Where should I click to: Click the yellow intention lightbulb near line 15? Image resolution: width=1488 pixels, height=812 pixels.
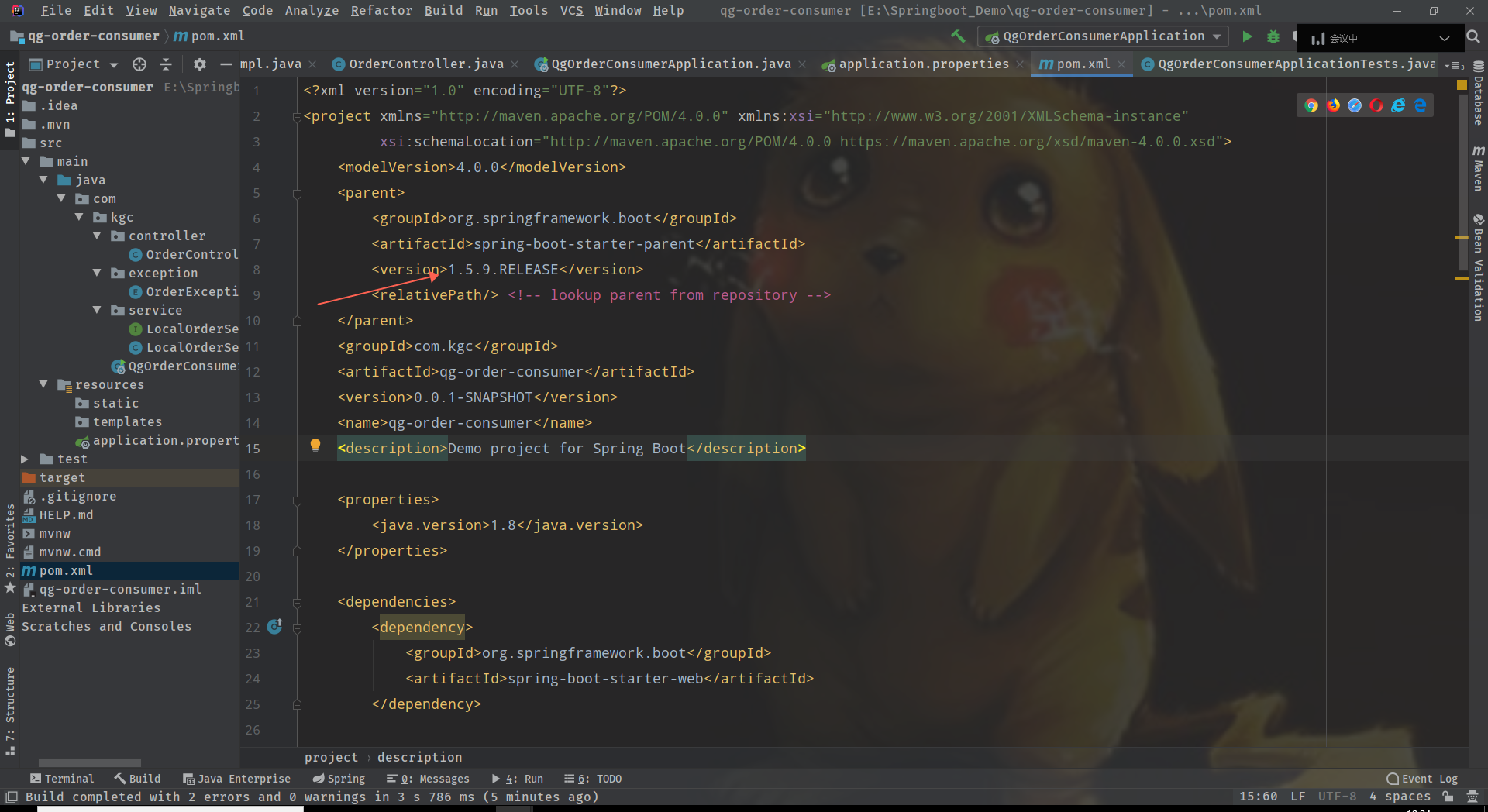click(315, 446)
